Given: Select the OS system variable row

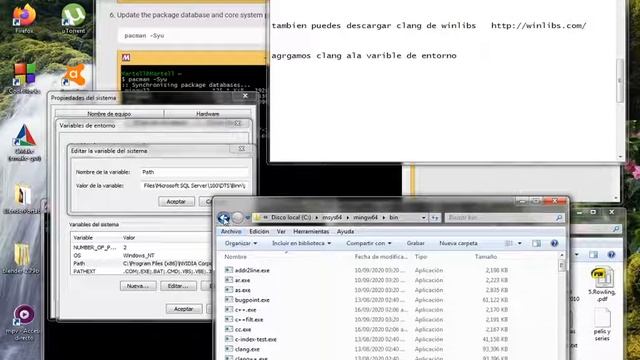Looking at the screenshot, I should pyautogui.click(x=142, y=256).
